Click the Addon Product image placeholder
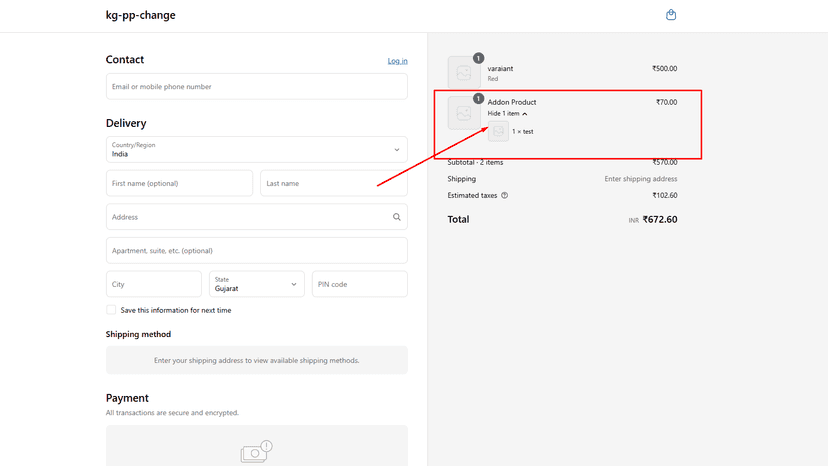This screenshot has width=828, height=466. click(464, 113)
